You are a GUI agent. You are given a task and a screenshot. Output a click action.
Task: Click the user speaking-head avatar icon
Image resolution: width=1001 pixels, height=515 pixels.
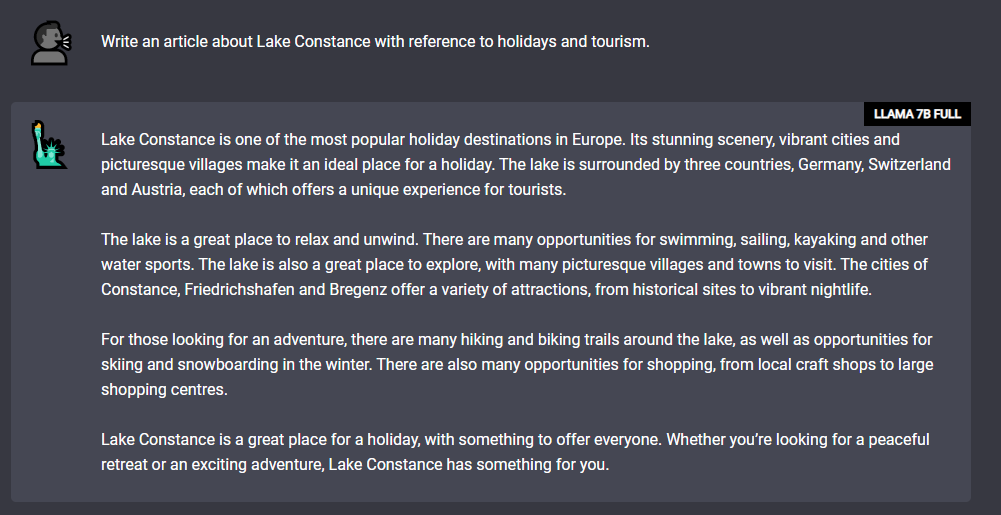point(49,43)
